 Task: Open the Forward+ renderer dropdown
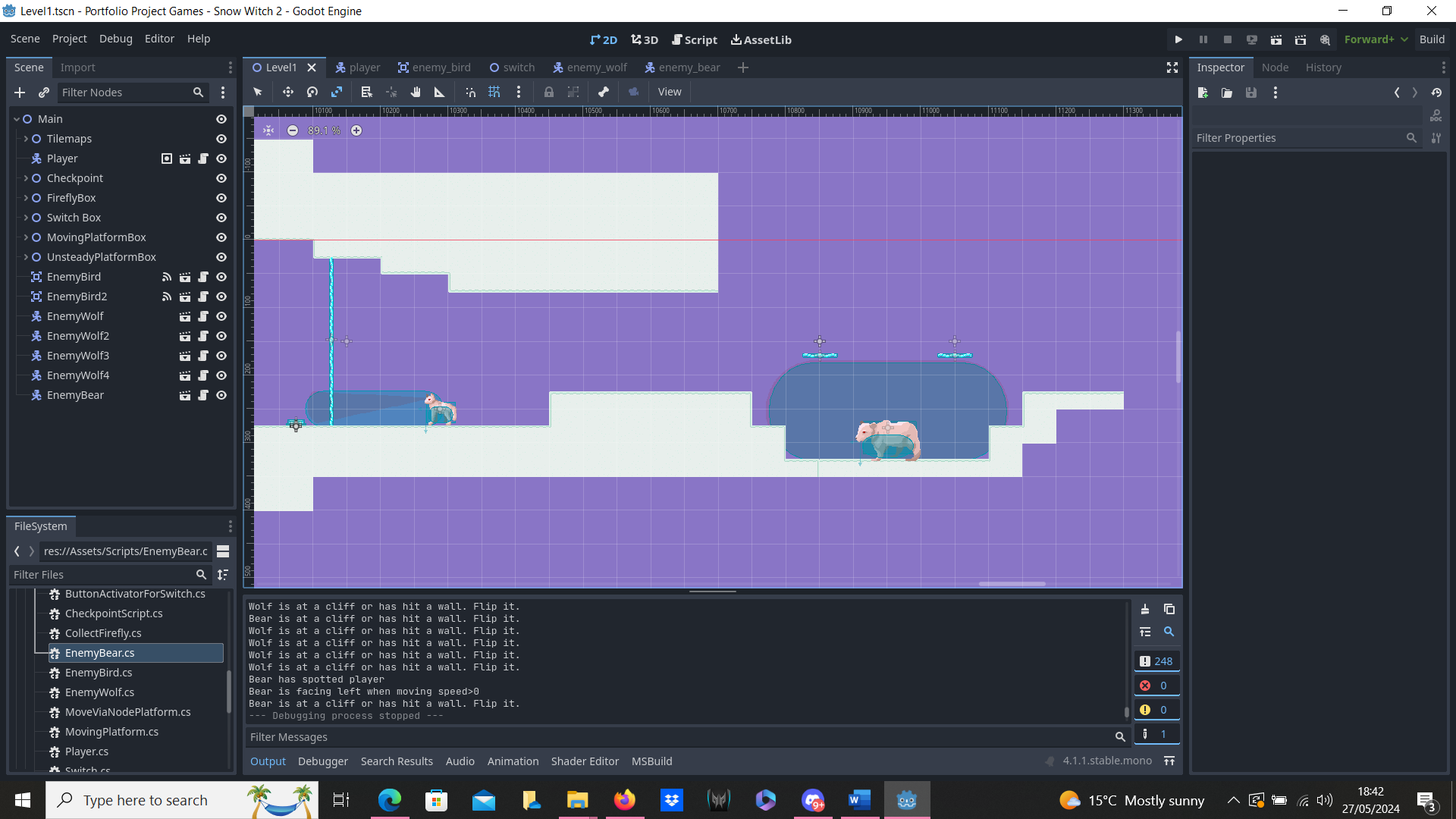1376,39
